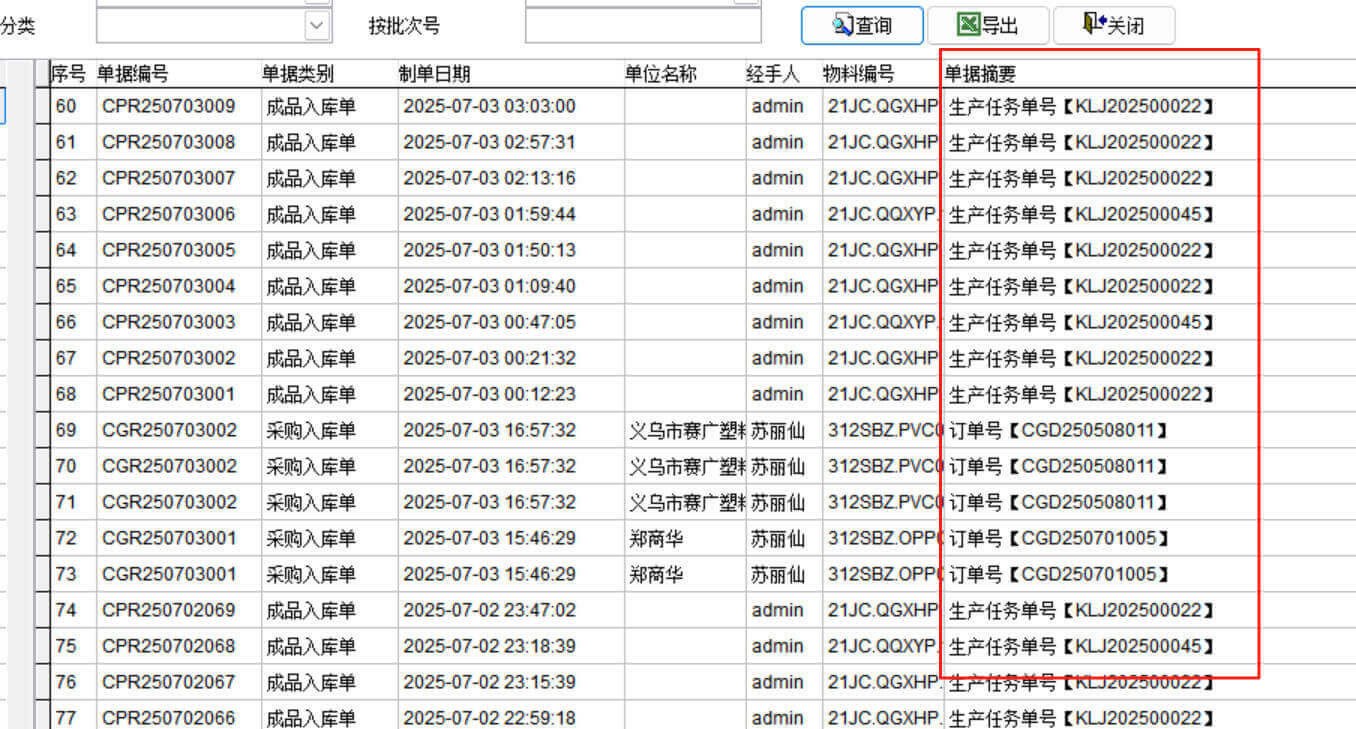The width and height of the screenshot is (1356, 729).
Task: Sort by the 制单日期 column header
Action: pyautogui.click(x=434, y=74)
